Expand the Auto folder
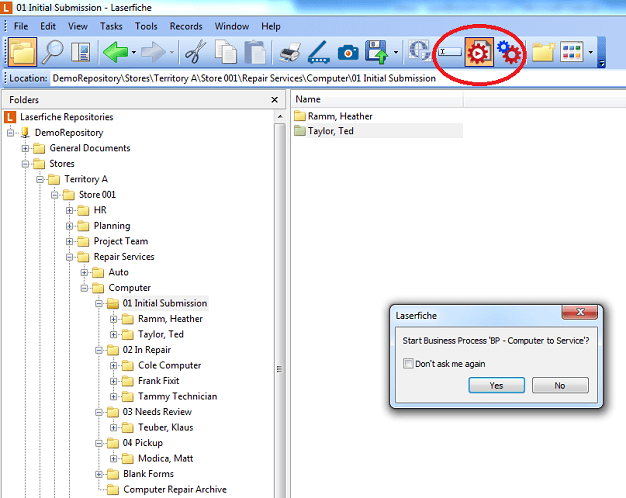 [84, 272]
